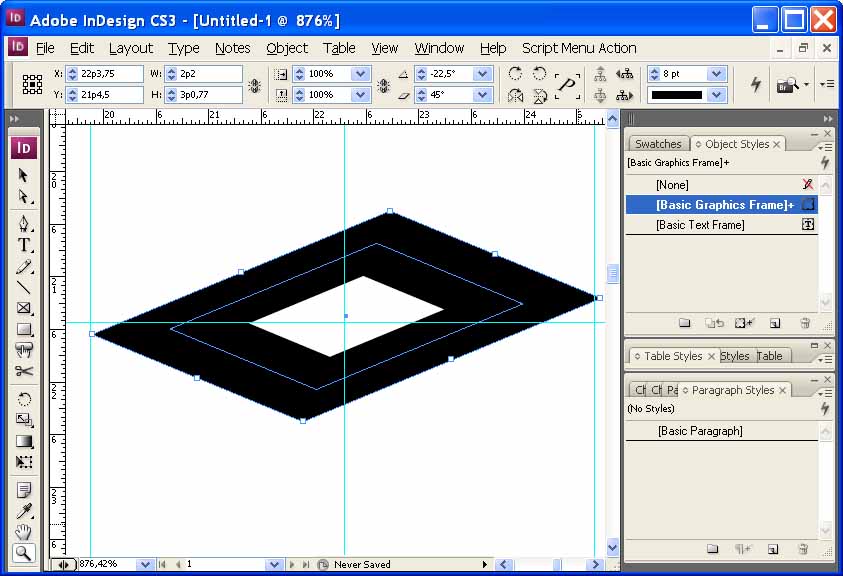Select the Scissors tool

coord(23,371)
